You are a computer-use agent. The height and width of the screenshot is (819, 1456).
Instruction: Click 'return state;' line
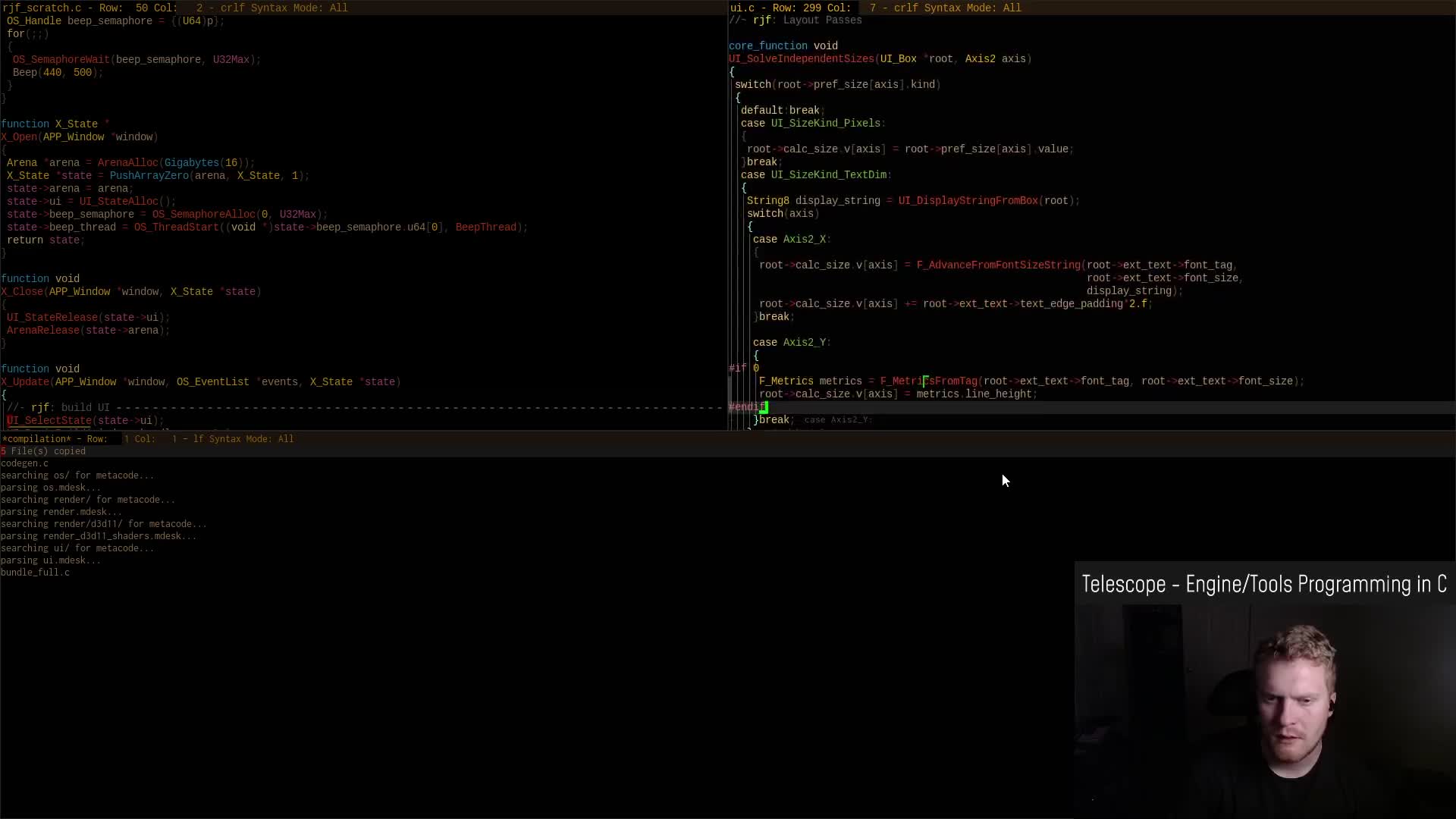click(x=46, y=240)
